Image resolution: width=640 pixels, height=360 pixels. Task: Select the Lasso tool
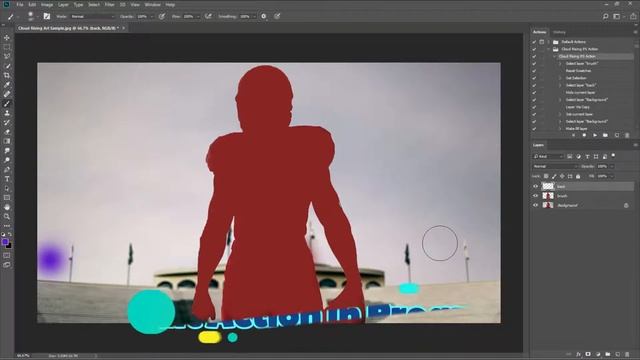click(x=7, y=56)
